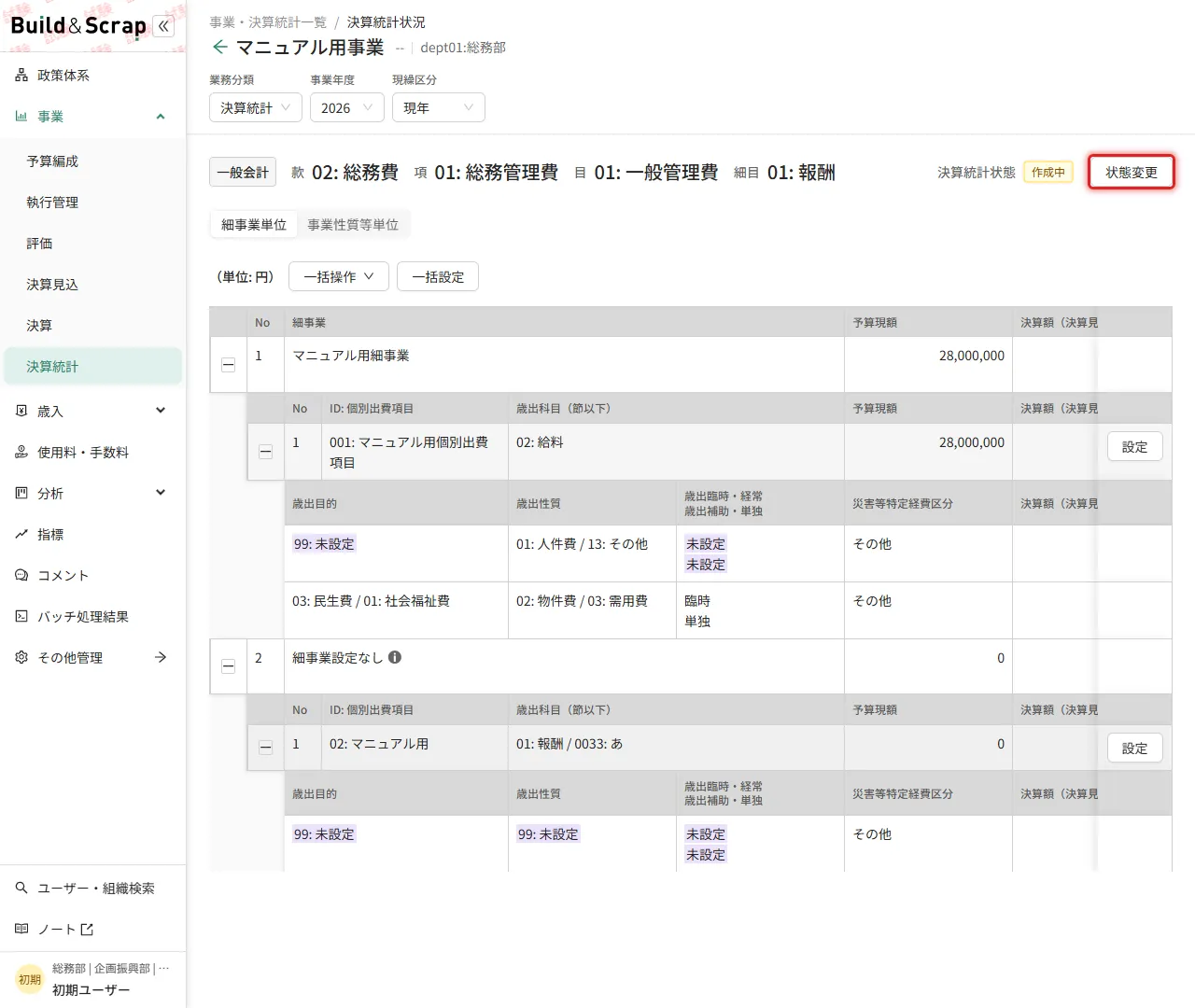1195x1008 pixels.
Task: Click the 指標 trend line icon
Action: (x=21, y=535)
